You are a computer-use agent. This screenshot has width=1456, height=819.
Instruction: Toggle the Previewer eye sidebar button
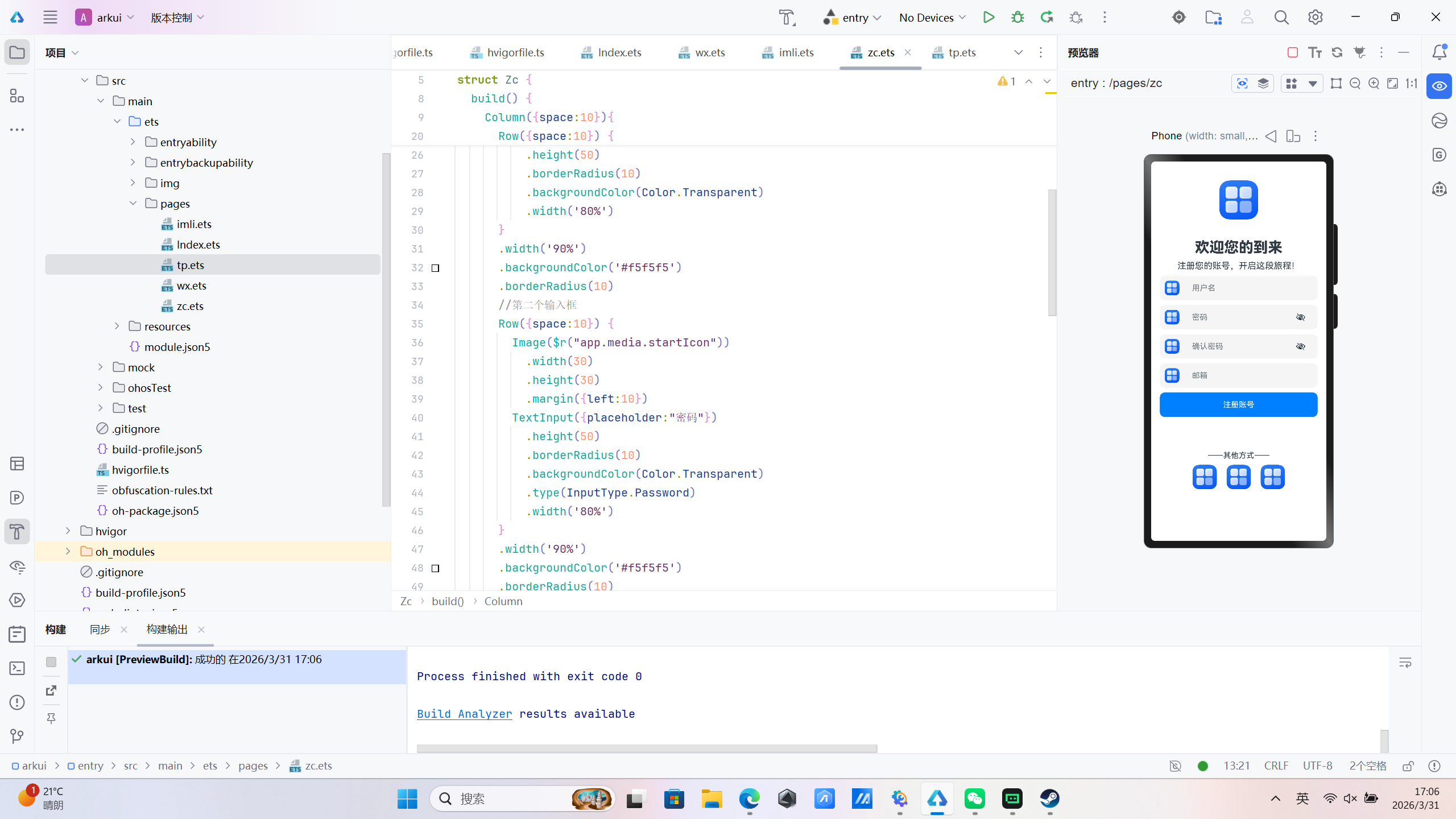[1439, 86]
